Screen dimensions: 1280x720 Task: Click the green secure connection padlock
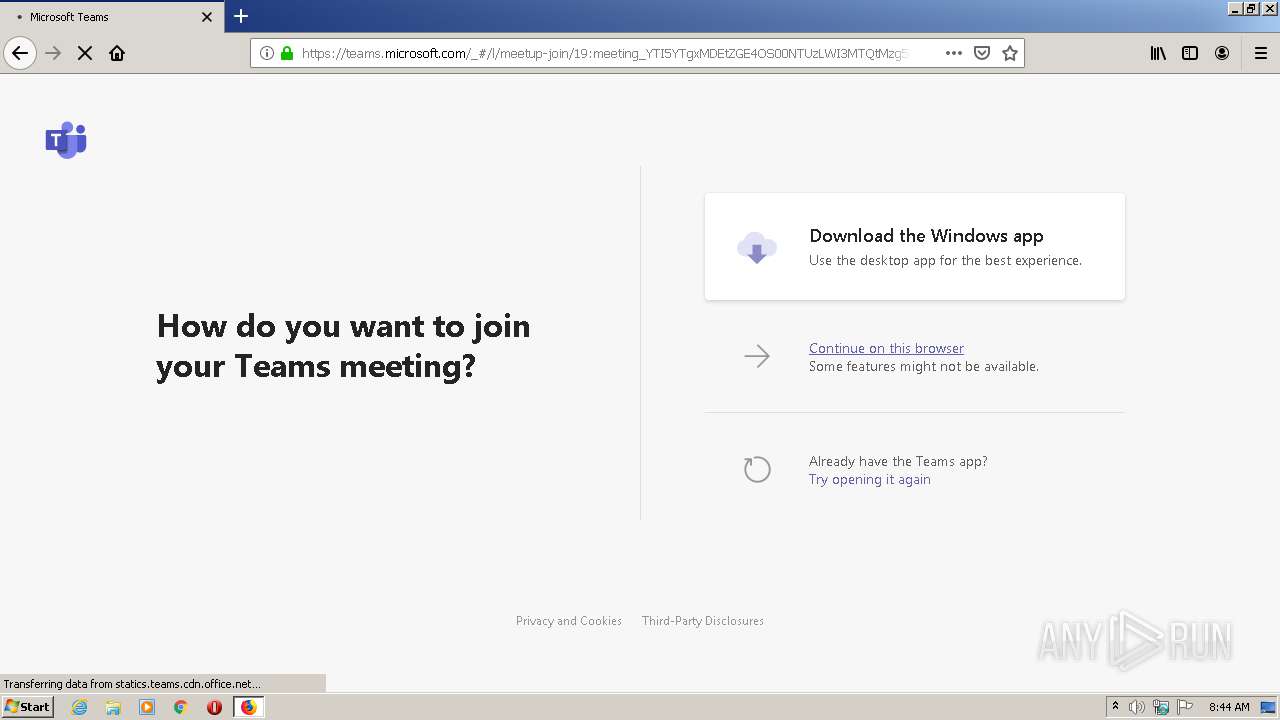pos(287,53)
